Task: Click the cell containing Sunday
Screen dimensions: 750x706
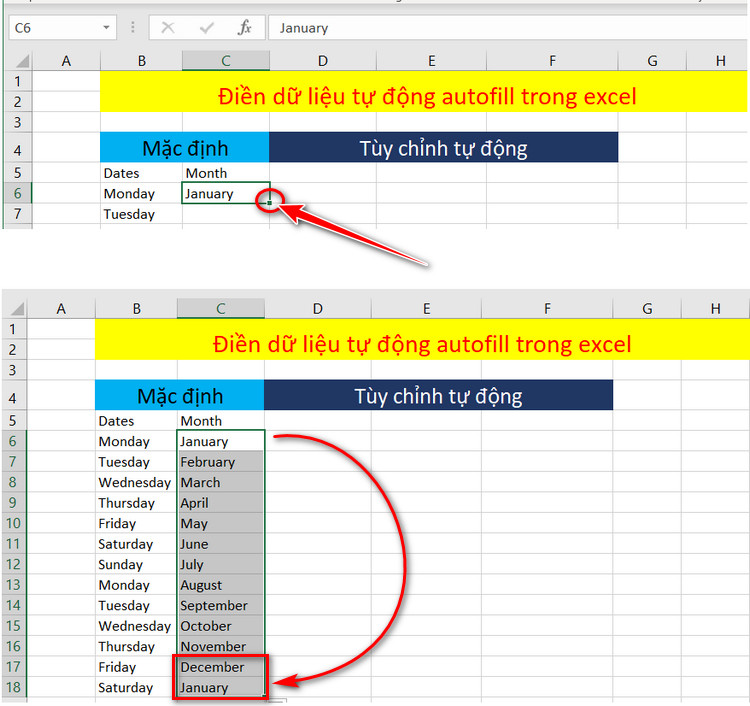Action: click(x=136, y=564)
